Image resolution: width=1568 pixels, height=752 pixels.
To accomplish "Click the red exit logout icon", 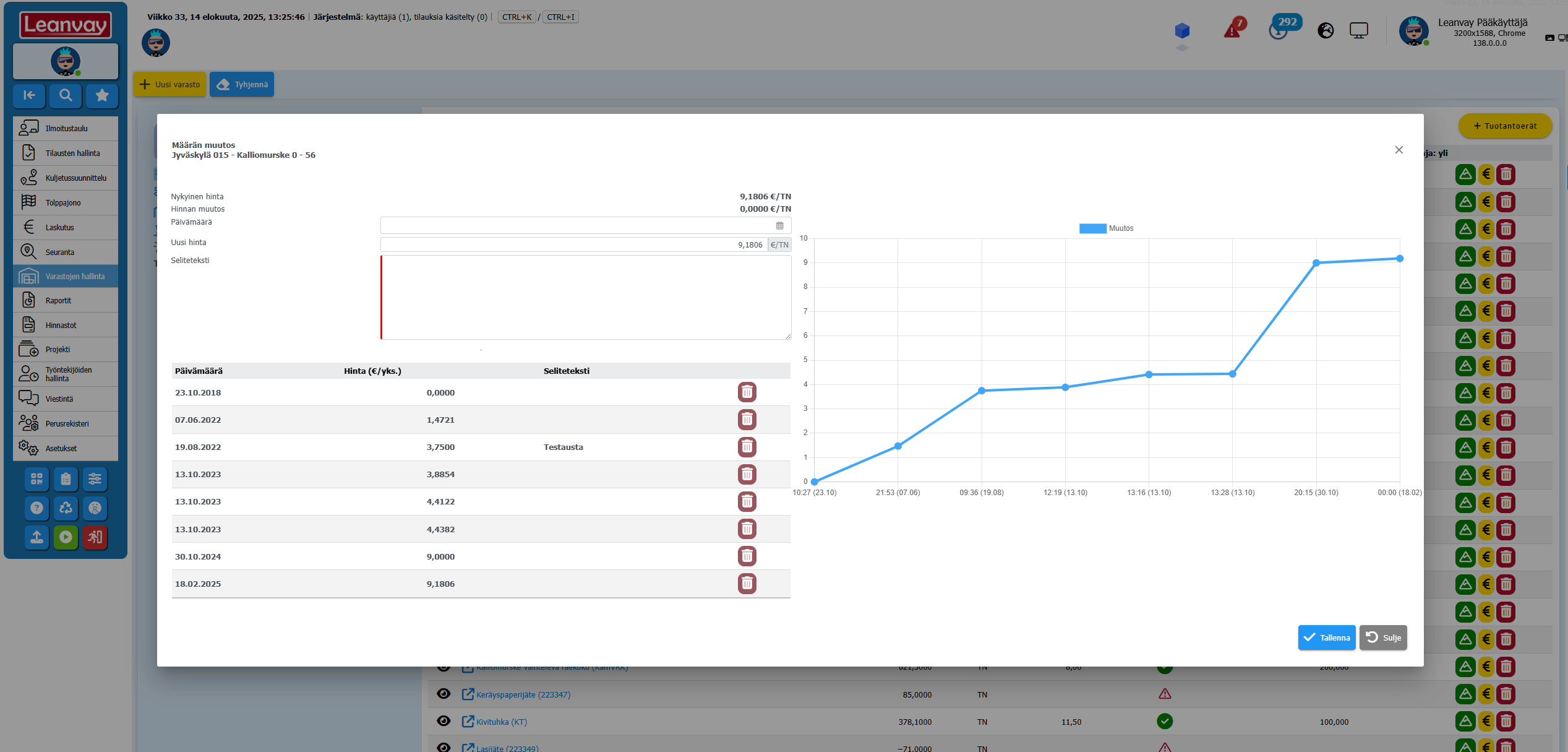I will tap(95, 537).
